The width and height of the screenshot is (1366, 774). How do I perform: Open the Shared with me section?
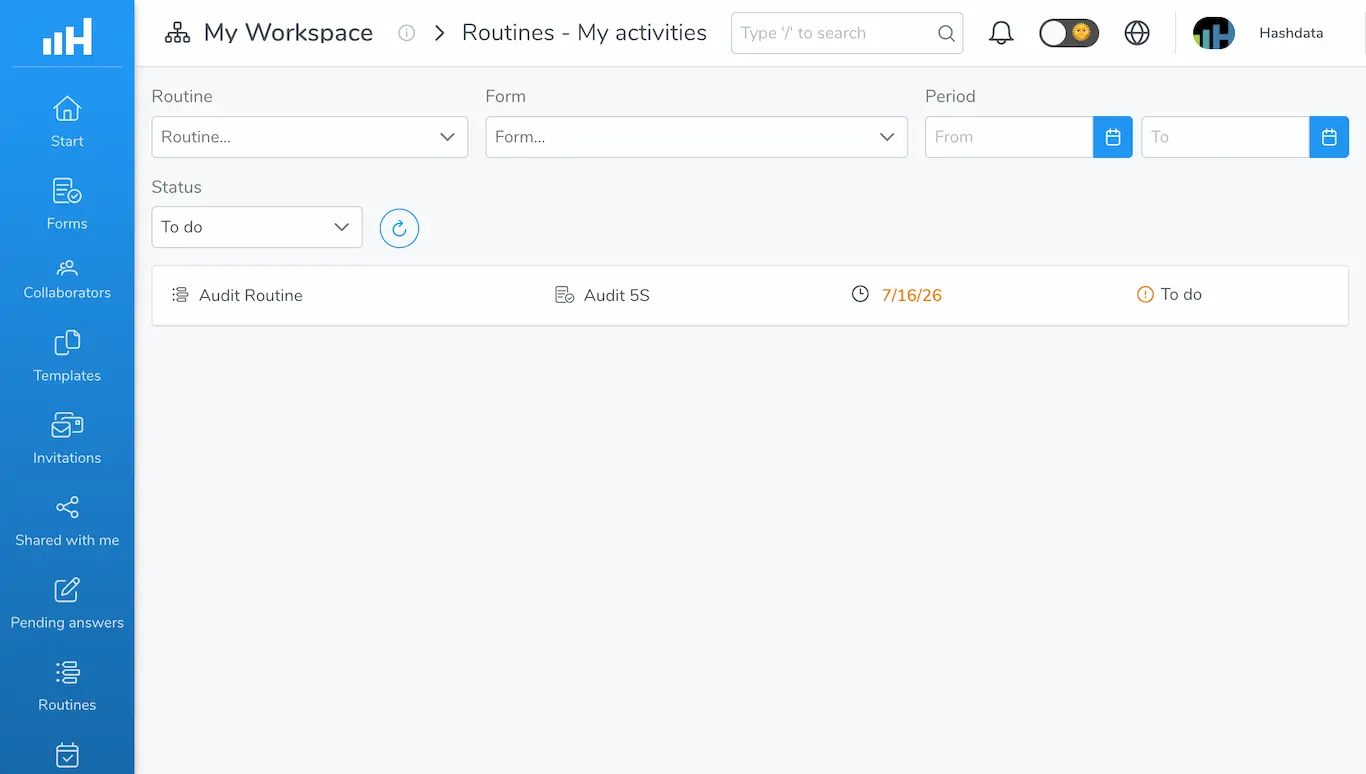[x=67, y=520]
